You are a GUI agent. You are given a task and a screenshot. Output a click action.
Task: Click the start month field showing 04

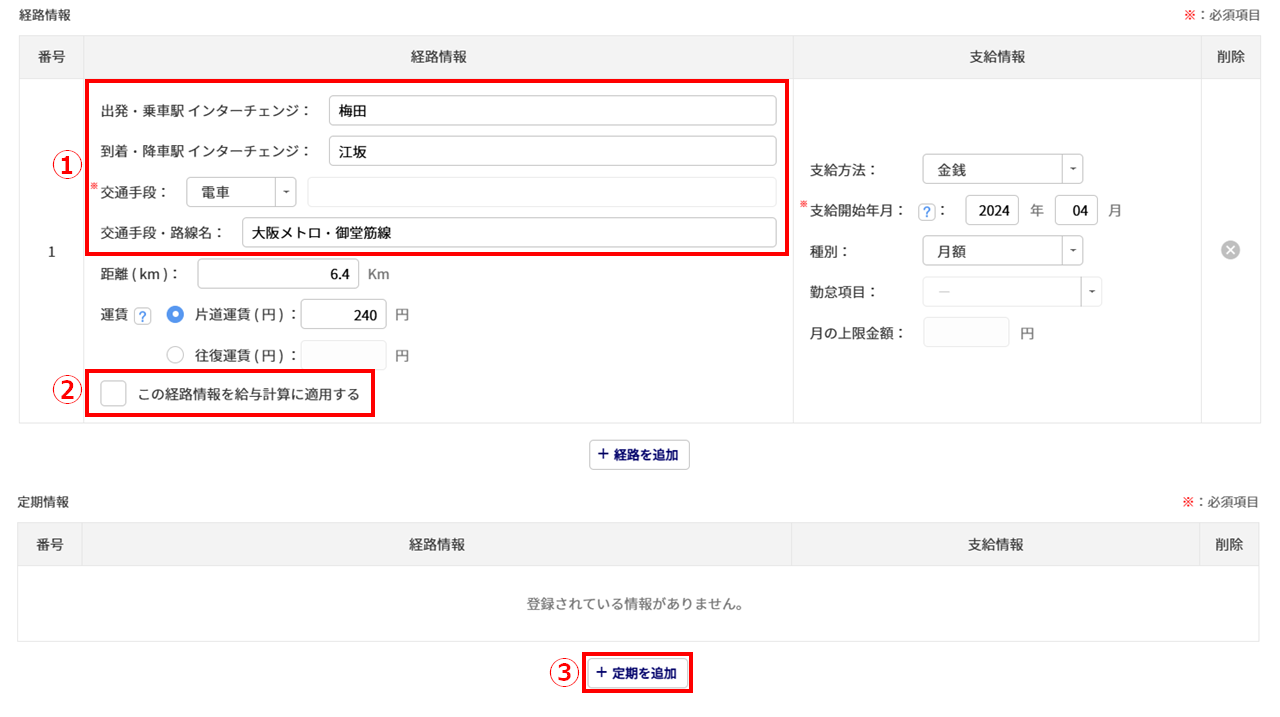(1076, 211)
